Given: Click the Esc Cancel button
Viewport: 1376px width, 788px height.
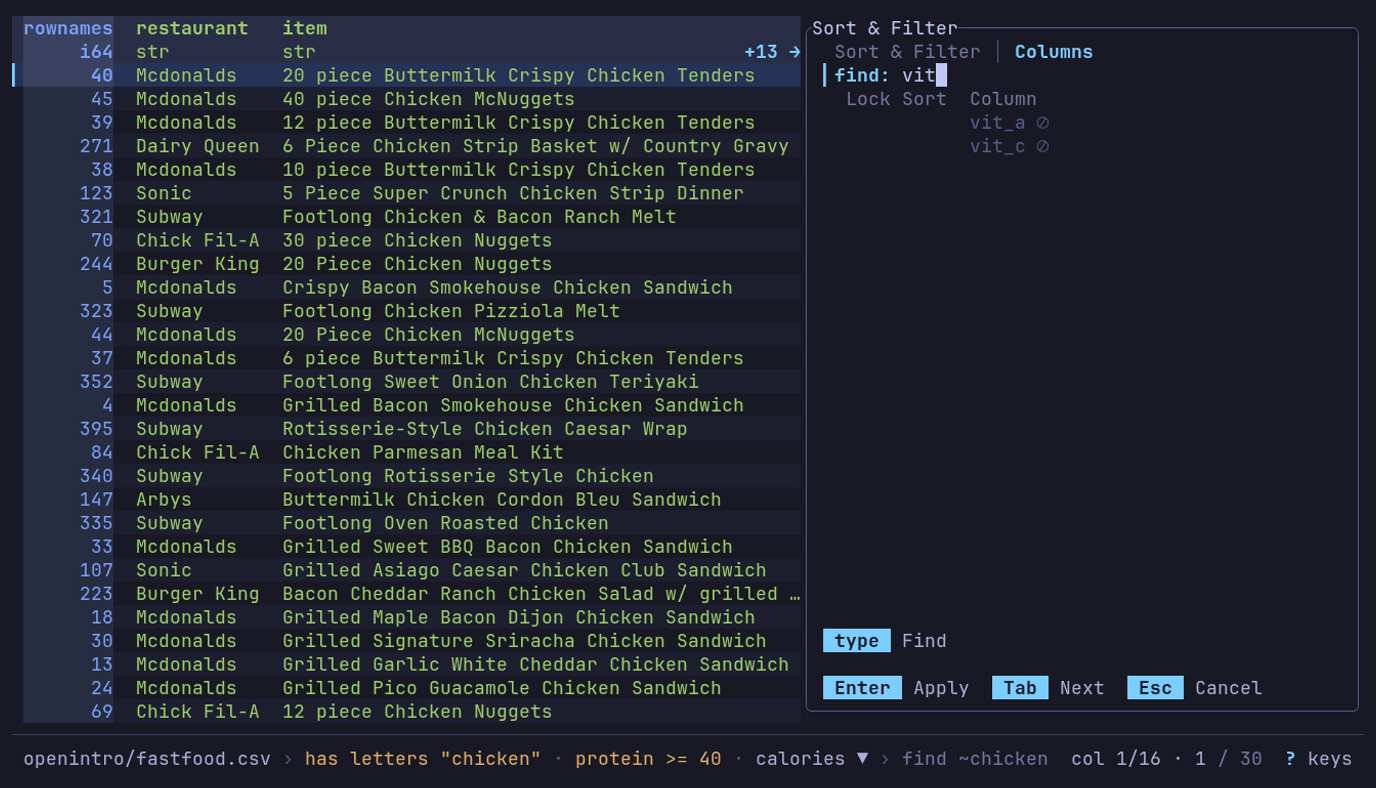Looking at the screenshot, I should (x=1195, y=688).
